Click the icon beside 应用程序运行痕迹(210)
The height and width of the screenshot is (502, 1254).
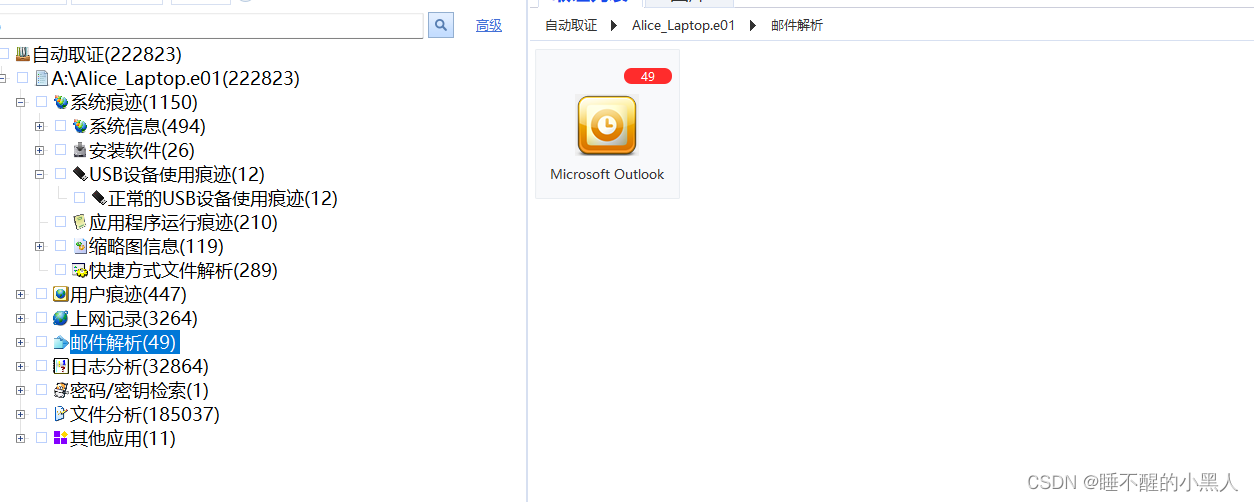point(80,222)
